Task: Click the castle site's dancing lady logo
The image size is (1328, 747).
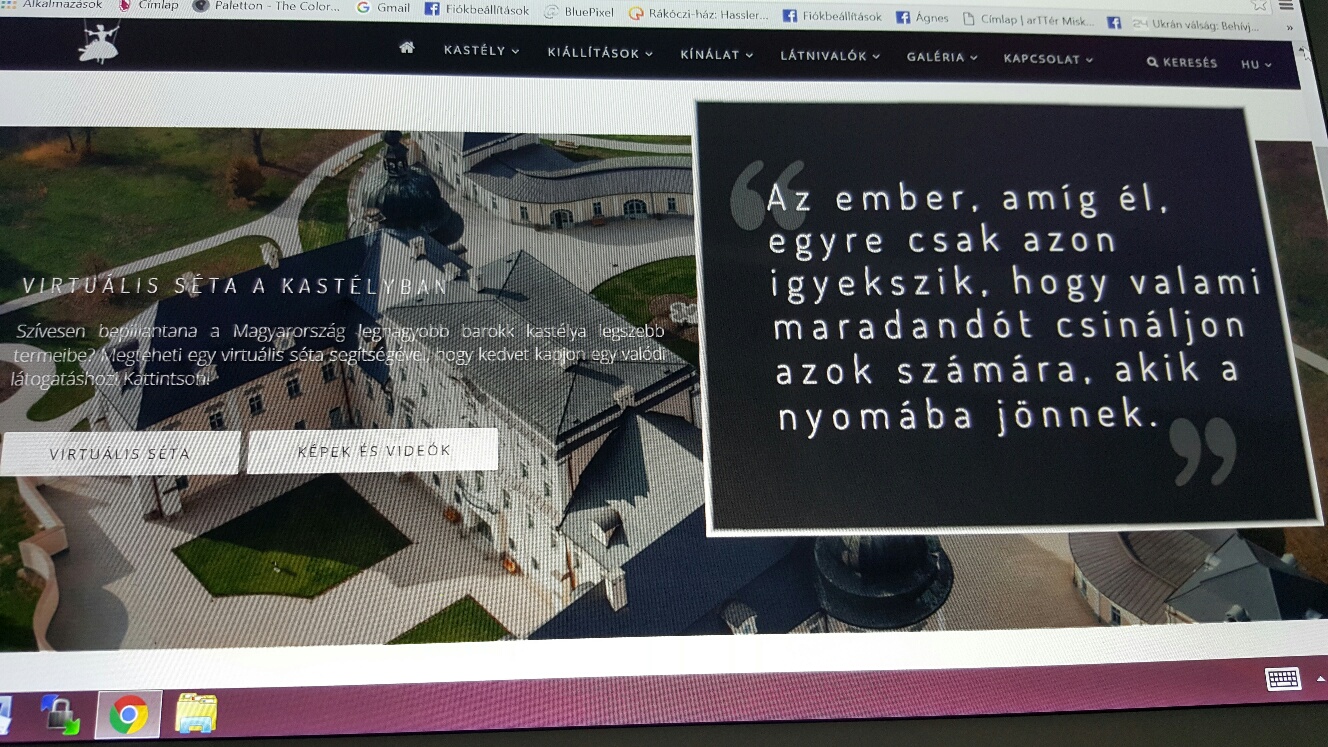Action: pyautogui.click(x=99, y=43)
